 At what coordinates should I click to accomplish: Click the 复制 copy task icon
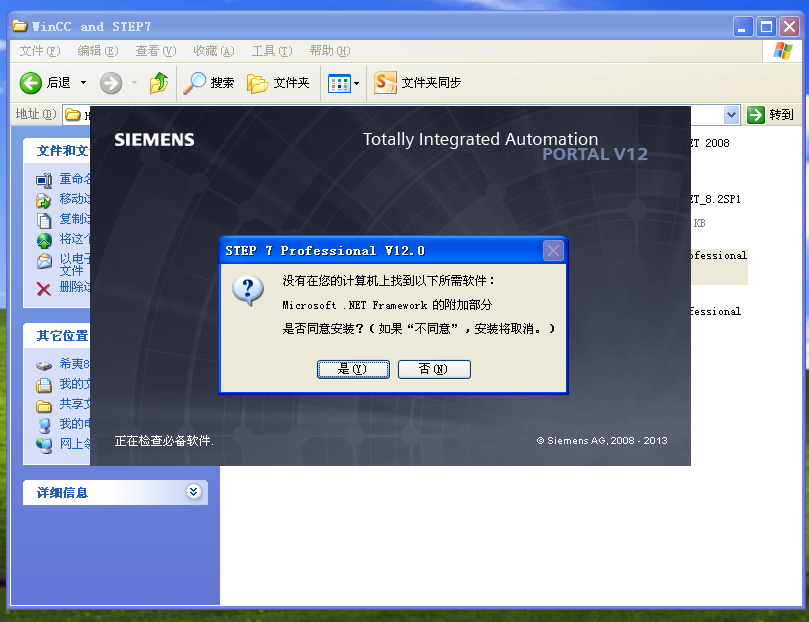tap(44, 220)
